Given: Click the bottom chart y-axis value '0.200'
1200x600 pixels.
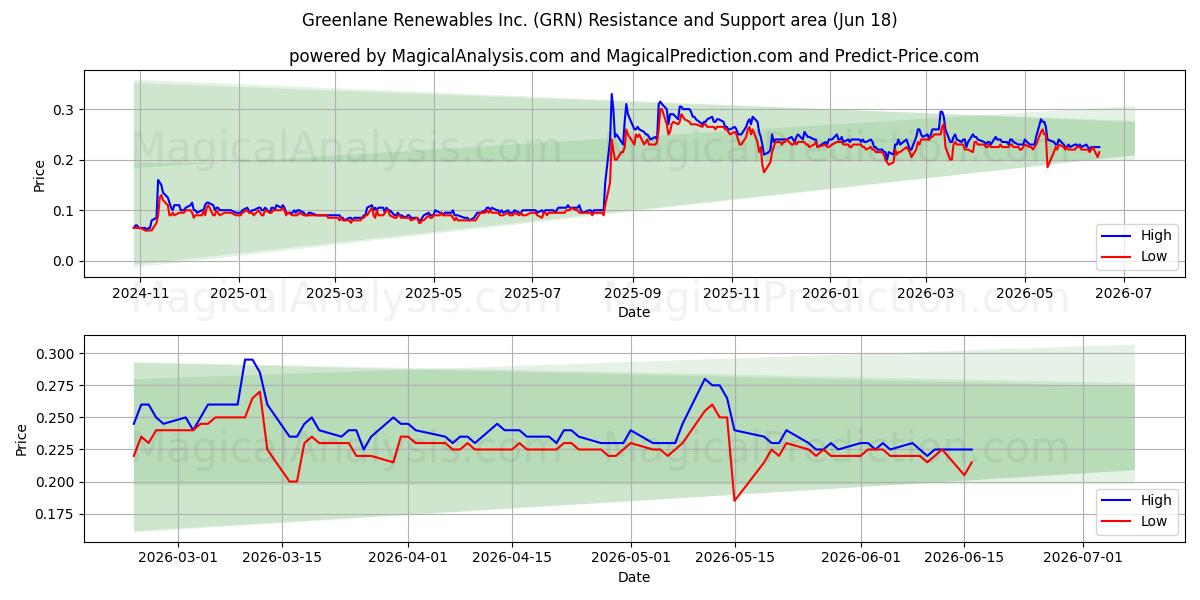Looking at the screenshot, I should click(56, 482).
